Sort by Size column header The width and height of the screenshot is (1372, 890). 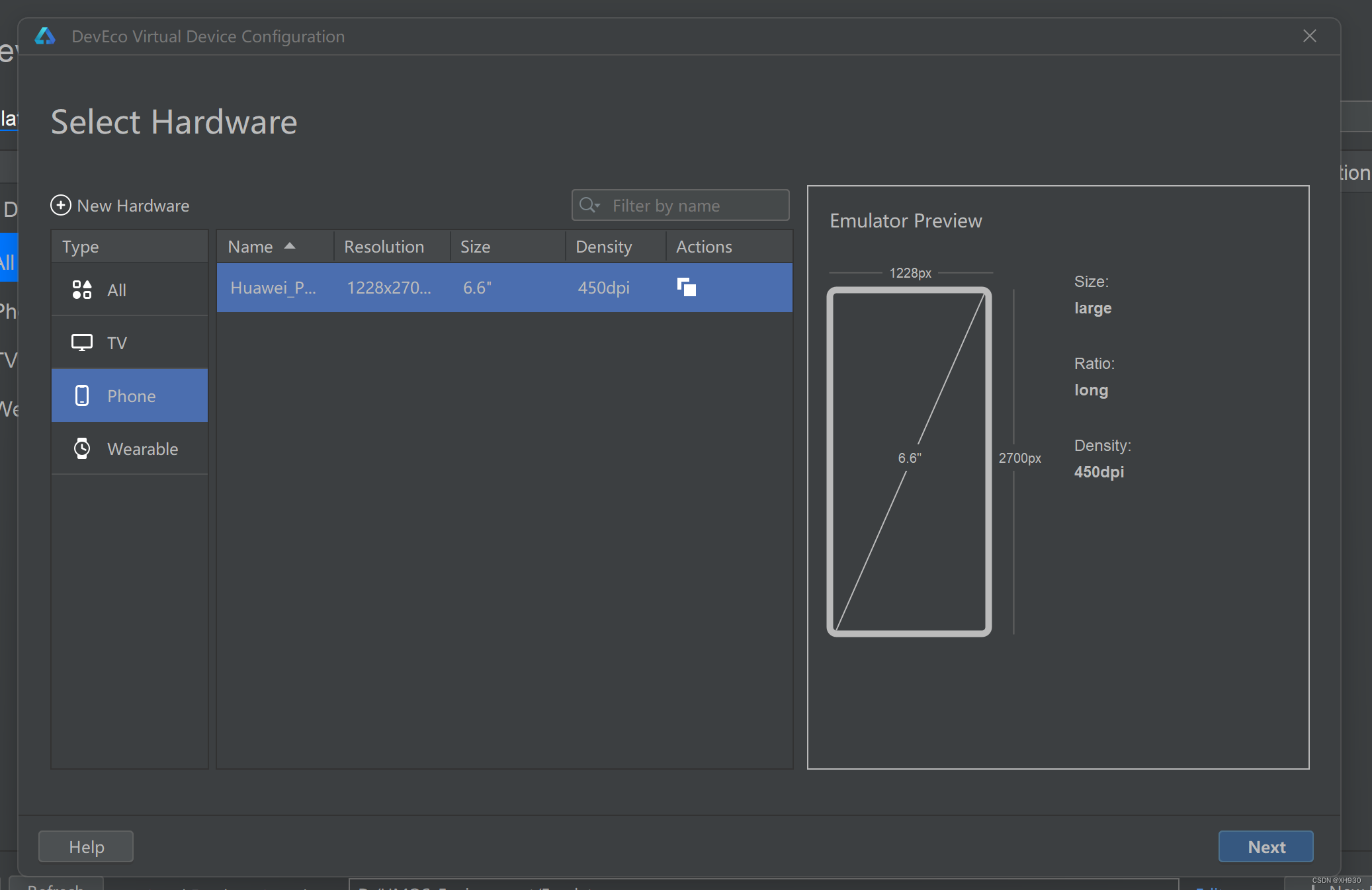(475, 247)
